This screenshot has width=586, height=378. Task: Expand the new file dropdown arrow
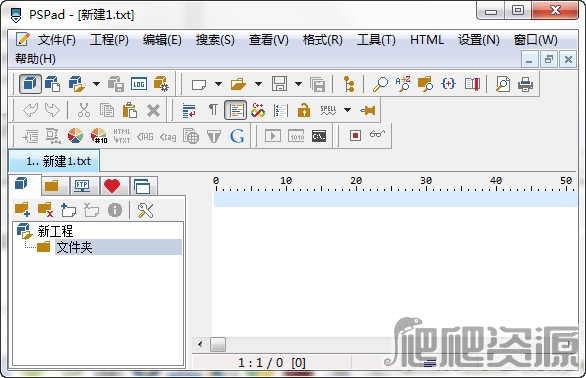click(219, 84)
